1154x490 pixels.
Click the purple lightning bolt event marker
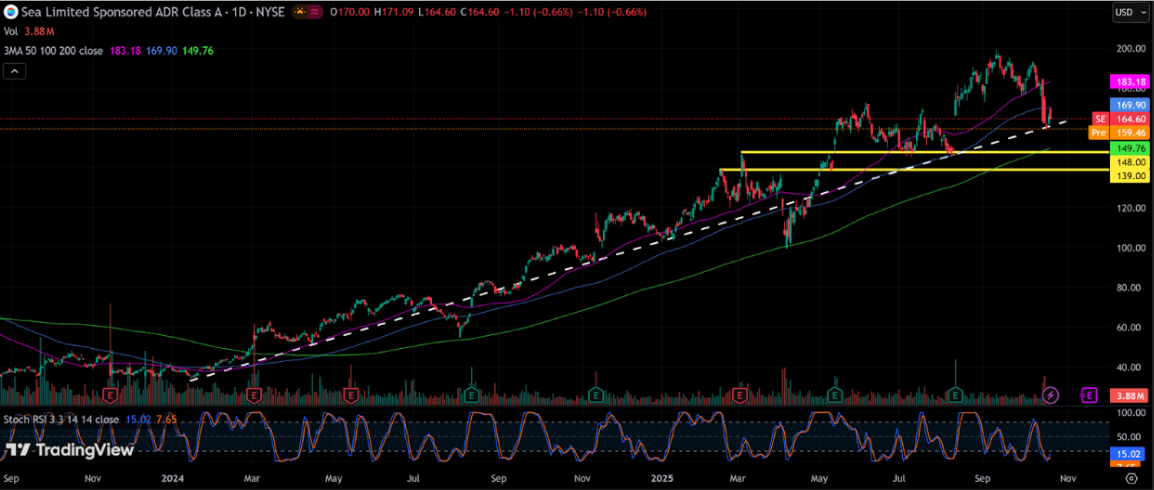(1050, 395)
